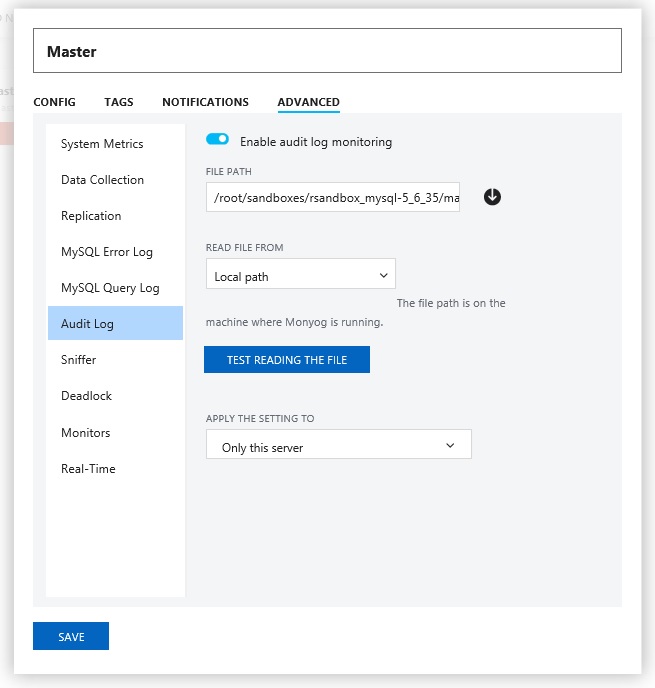Select Audit Log in the sidebar

[x=115, y=323]
